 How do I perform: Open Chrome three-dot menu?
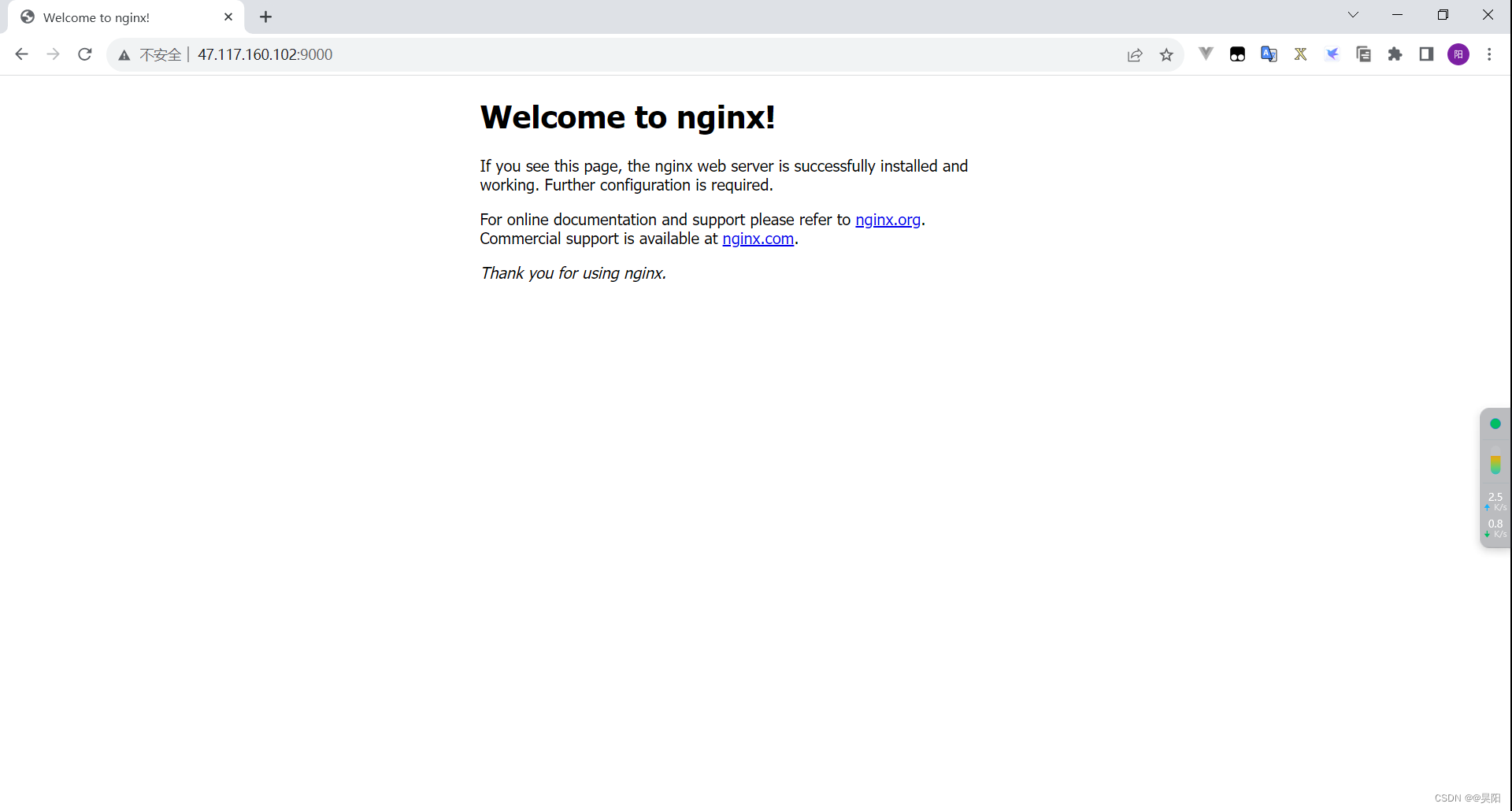[x=1489, y=54]
